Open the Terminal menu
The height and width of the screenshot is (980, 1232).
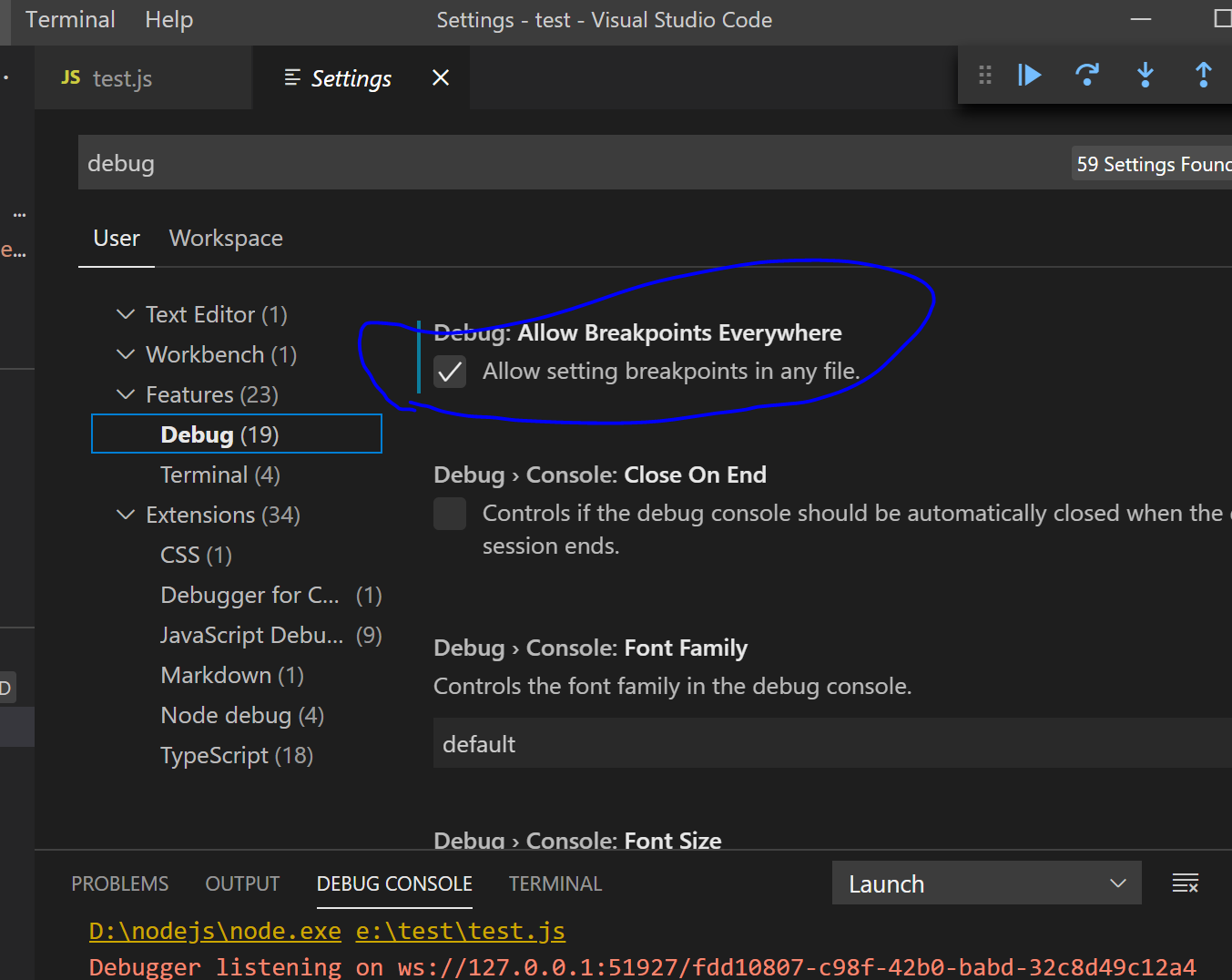(x=70, y=20)
